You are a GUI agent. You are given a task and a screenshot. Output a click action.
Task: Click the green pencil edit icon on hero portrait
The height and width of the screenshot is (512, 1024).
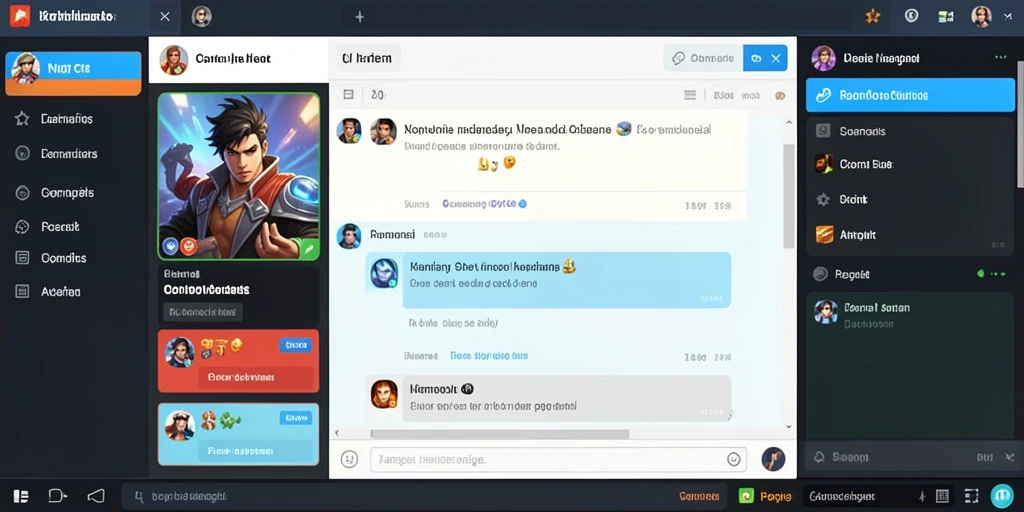click(308, 248)
